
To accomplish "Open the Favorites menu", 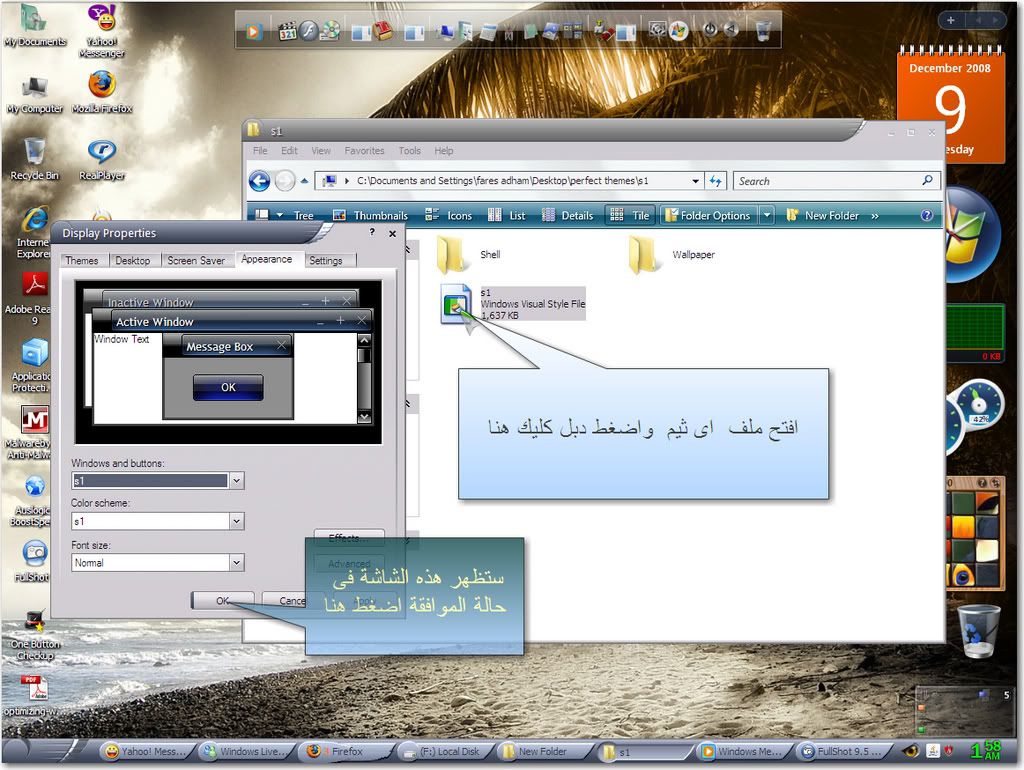I will [x=364, y=151].
